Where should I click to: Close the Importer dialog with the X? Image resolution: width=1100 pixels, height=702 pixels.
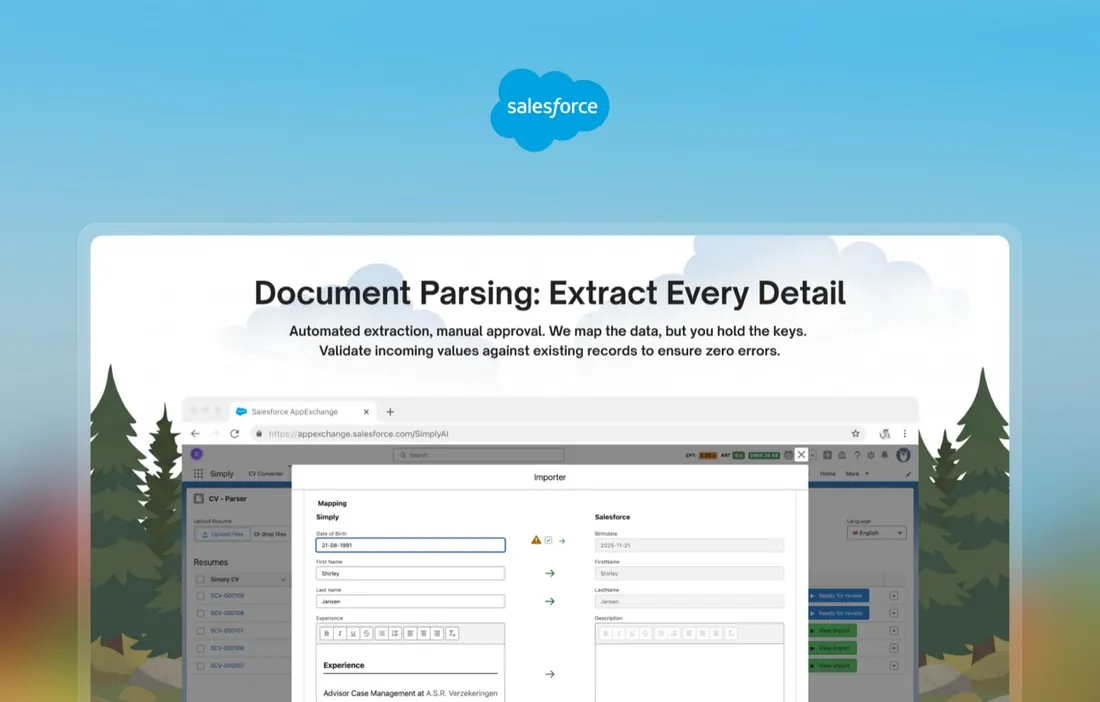tap(801, 454)
